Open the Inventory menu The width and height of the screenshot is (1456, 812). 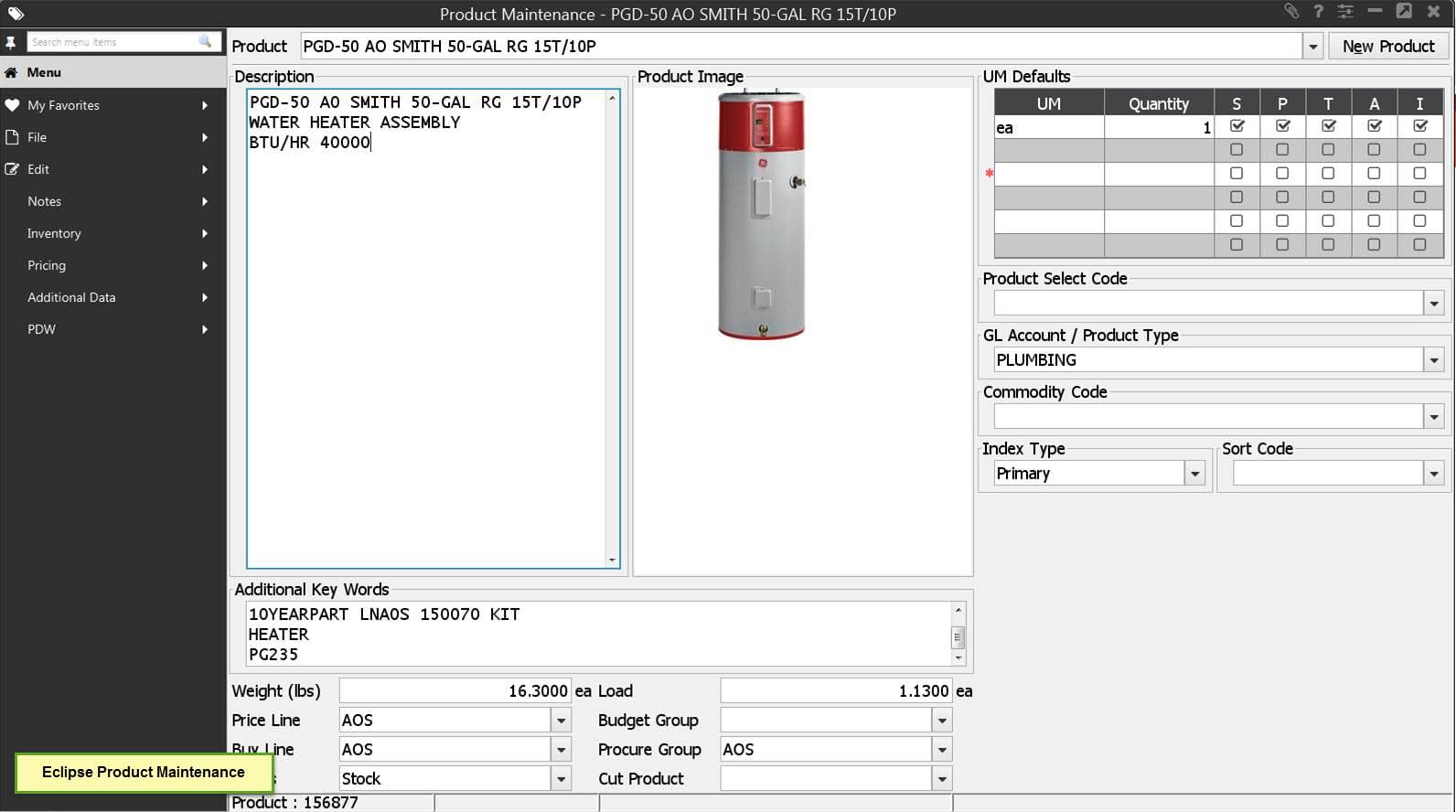pyautogui.click(x=54, y=233)
